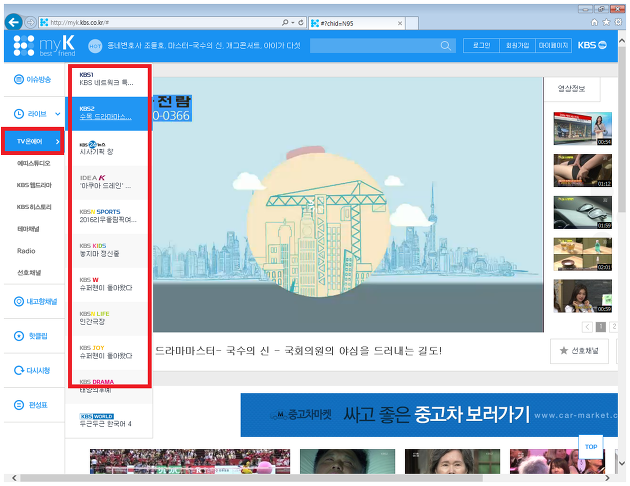This screenshot has height=486, width=630.
Task: Click the ★ 선호채널 favorite channel button
Action: pos(579,351)
